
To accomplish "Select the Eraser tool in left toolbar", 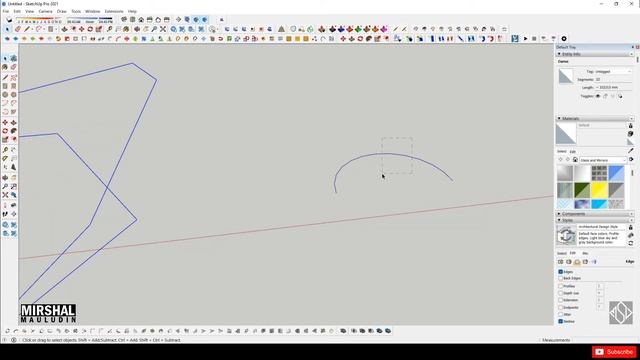I will coord(13,67).
